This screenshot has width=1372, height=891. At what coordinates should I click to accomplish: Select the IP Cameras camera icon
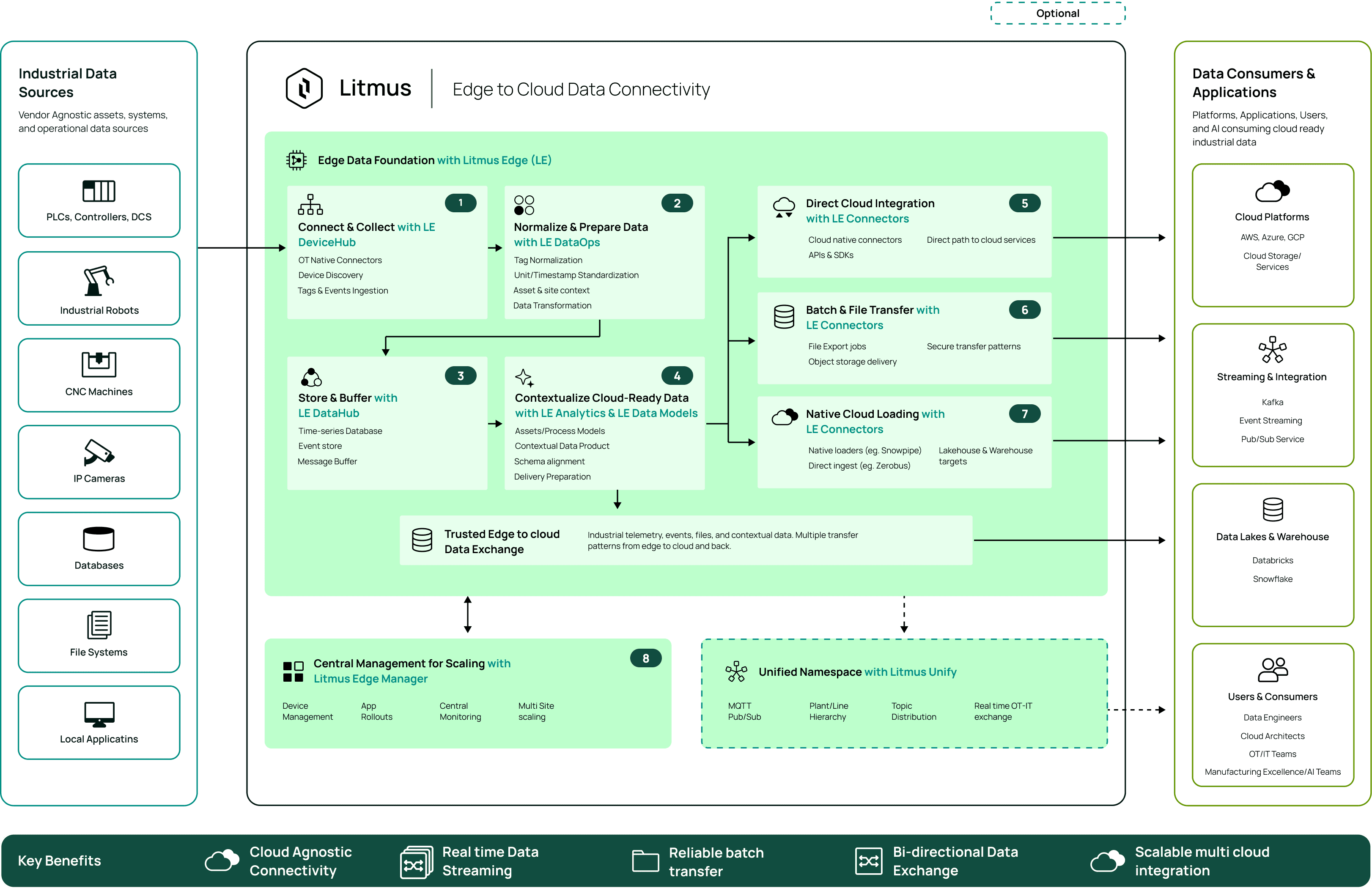[99, 452]
